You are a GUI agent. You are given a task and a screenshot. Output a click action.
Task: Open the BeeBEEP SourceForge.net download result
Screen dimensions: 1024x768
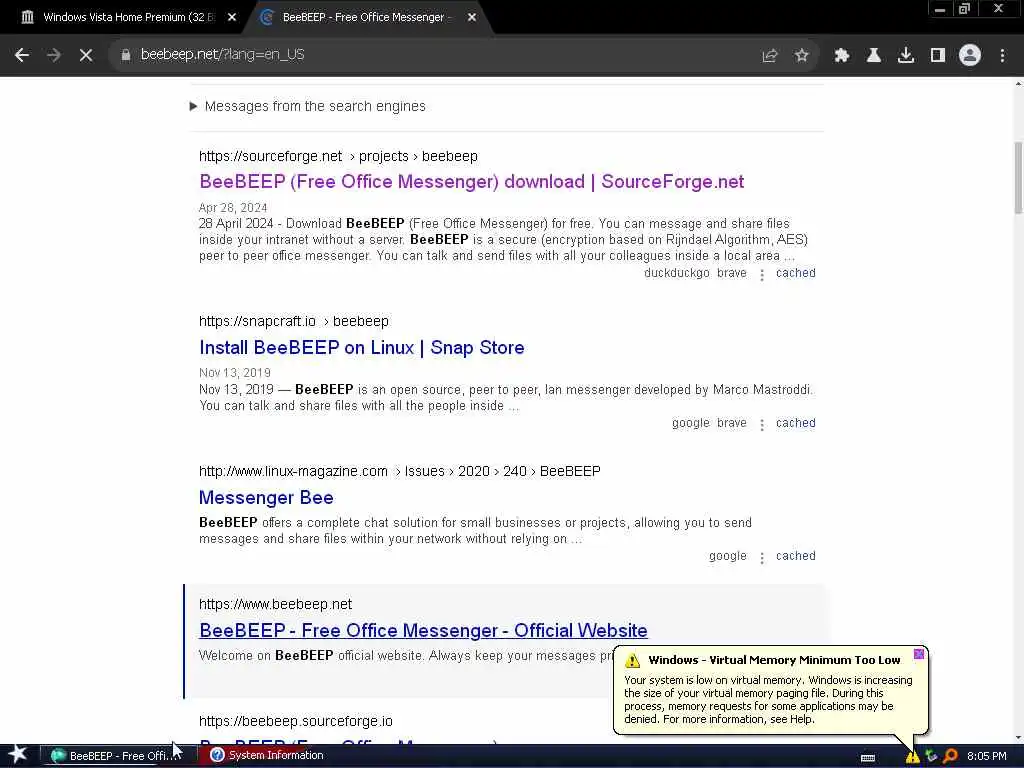(x=472, y=182)
